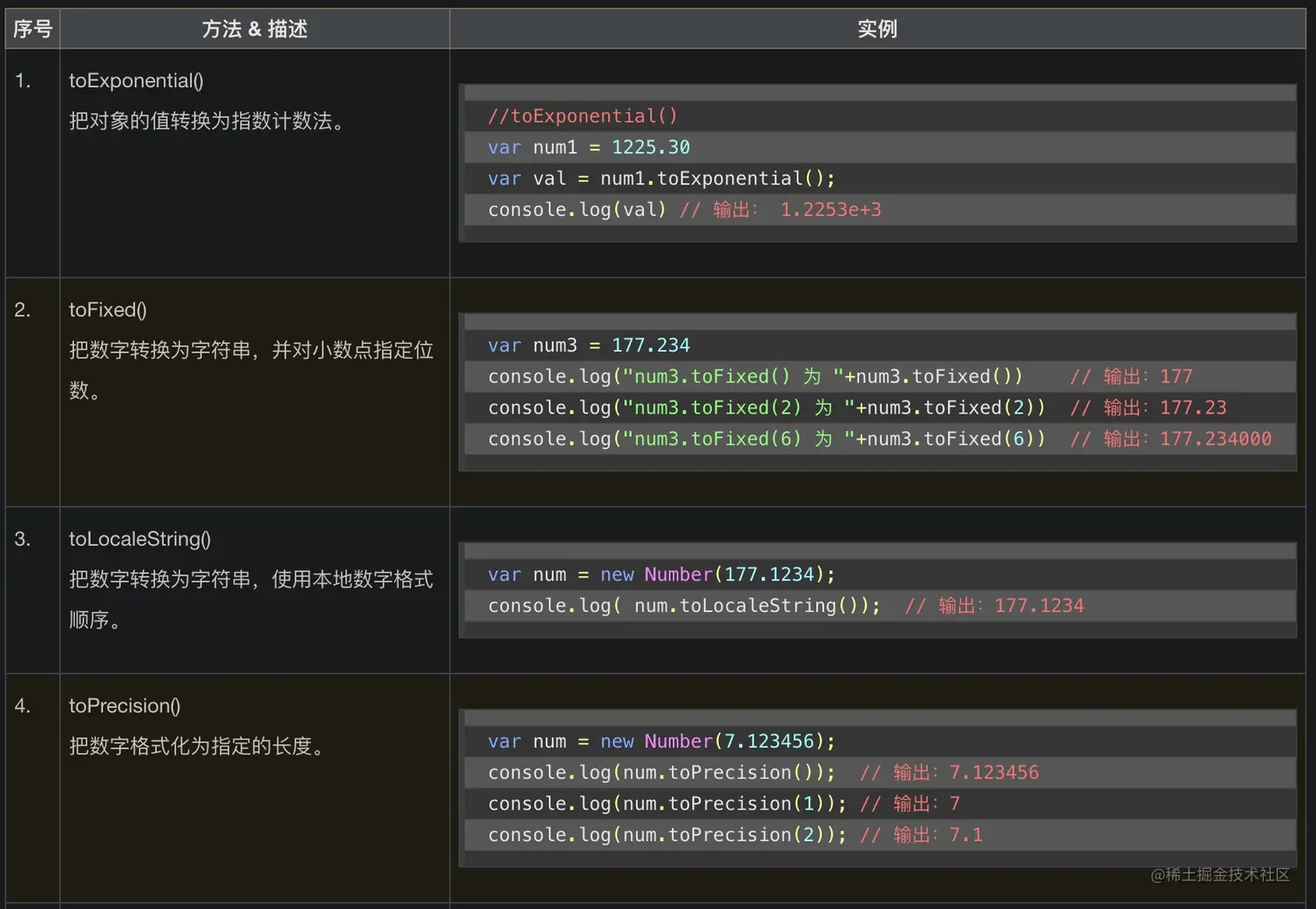Click the num3.toFixed(2) code line
The width and height of the screenshot is (1316, 909).
[766, 407]
